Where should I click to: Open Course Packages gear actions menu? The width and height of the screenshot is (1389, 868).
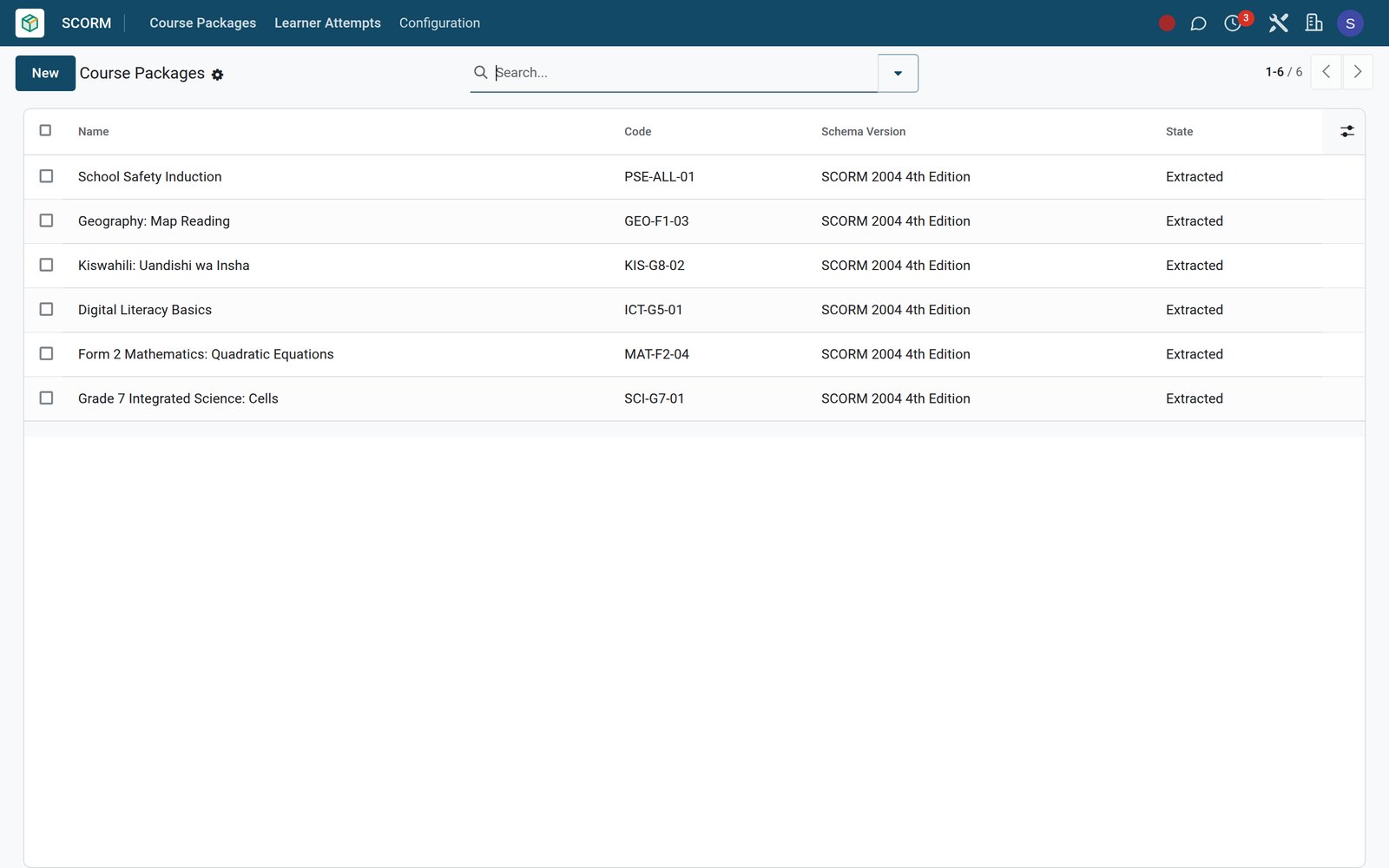coord(217,75)
